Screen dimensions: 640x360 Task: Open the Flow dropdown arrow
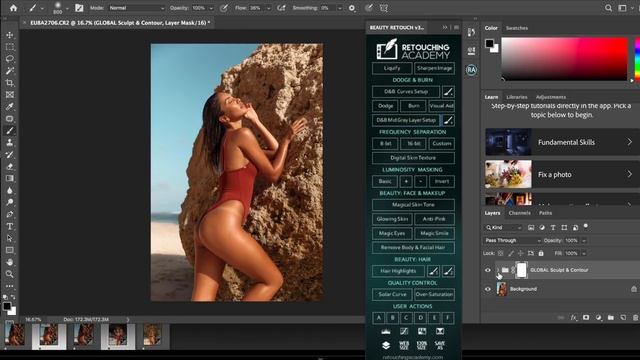pyautogui.click(x=268, y=8)
